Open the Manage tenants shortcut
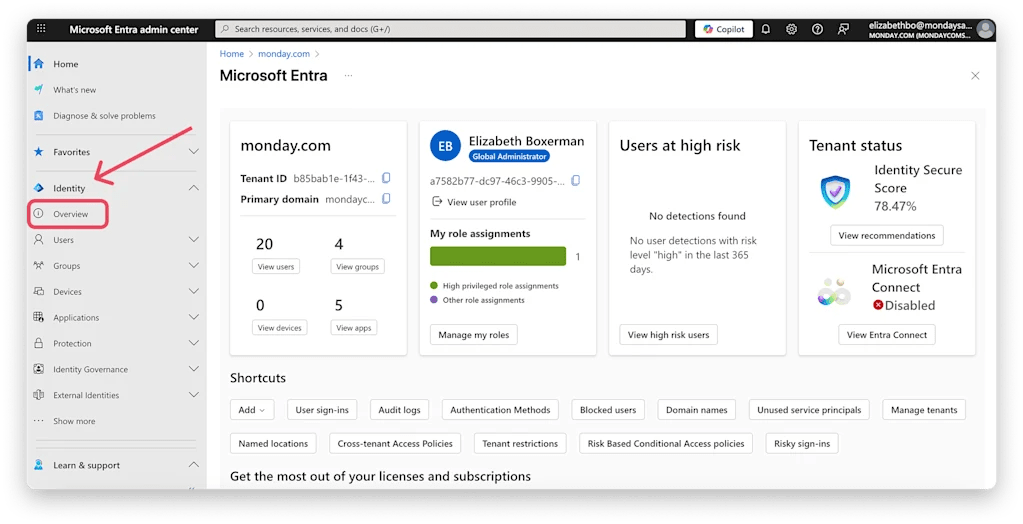The width and height of the screenshot is (1023, 524). pos(924,410)
